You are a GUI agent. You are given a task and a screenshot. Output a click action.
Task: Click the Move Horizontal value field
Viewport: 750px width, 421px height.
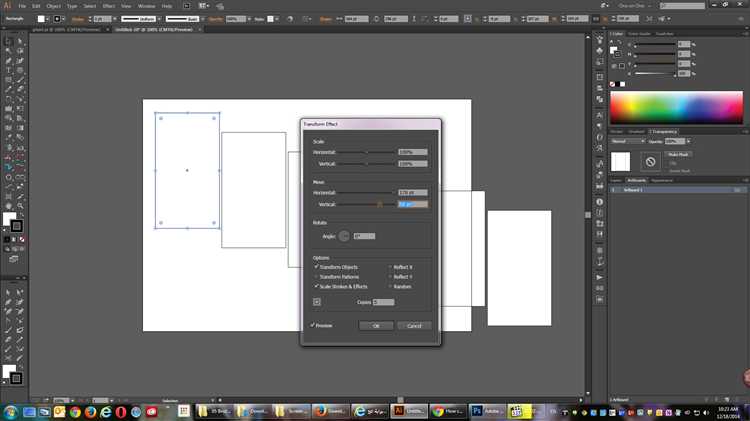pyautogui.click(x=412, y=192)
